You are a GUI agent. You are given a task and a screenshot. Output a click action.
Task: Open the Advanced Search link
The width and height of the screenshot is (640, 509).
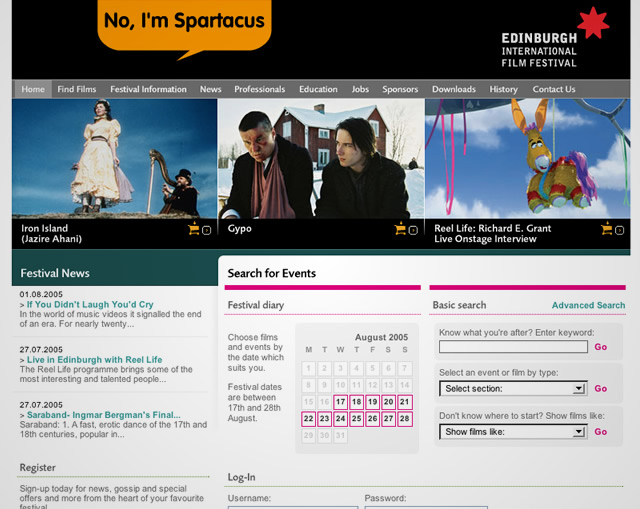pyautogui.click(x=588, y=305)
